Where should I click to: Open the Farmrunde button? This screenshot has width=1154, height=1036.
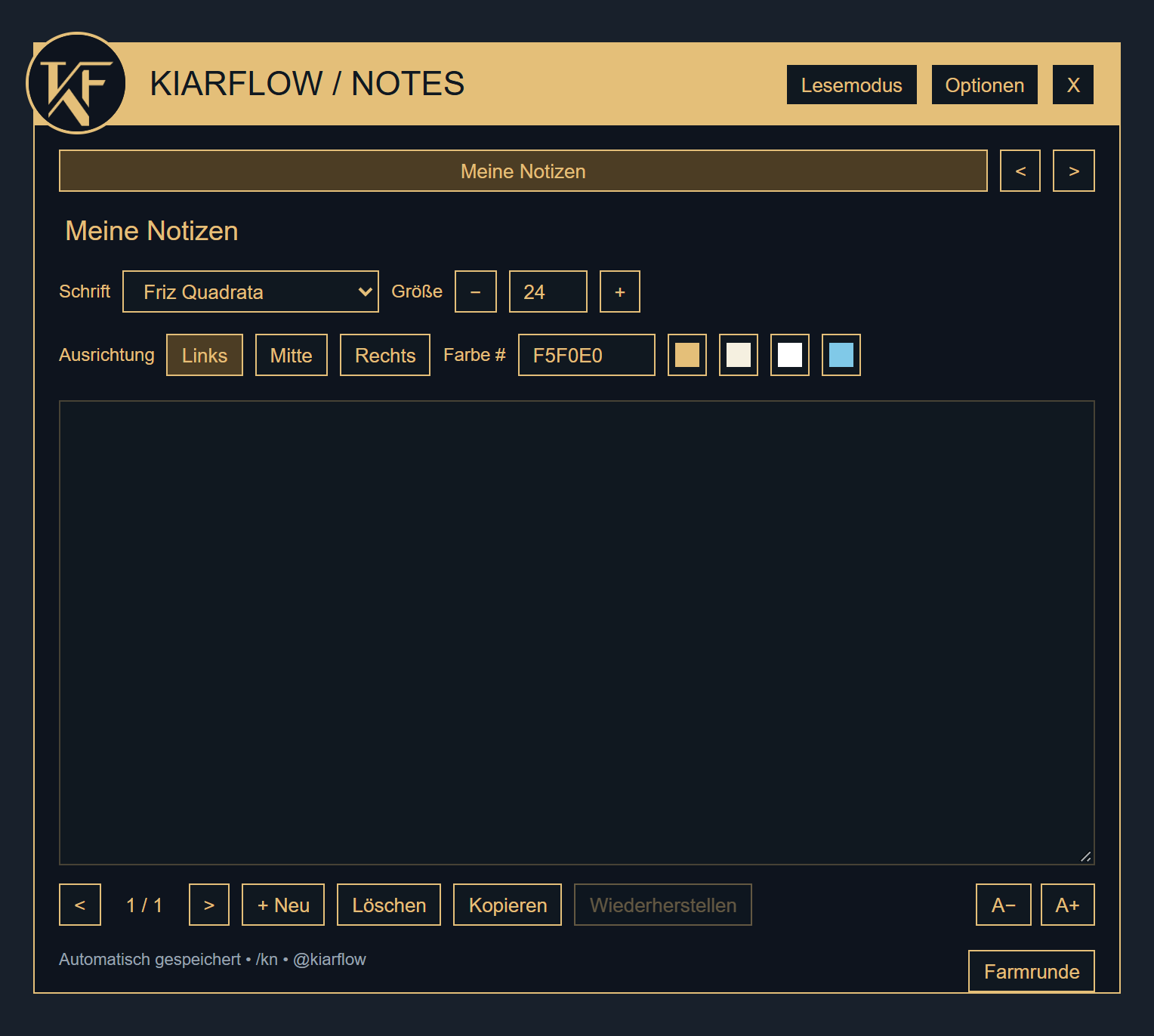[x=1032, y=971]
